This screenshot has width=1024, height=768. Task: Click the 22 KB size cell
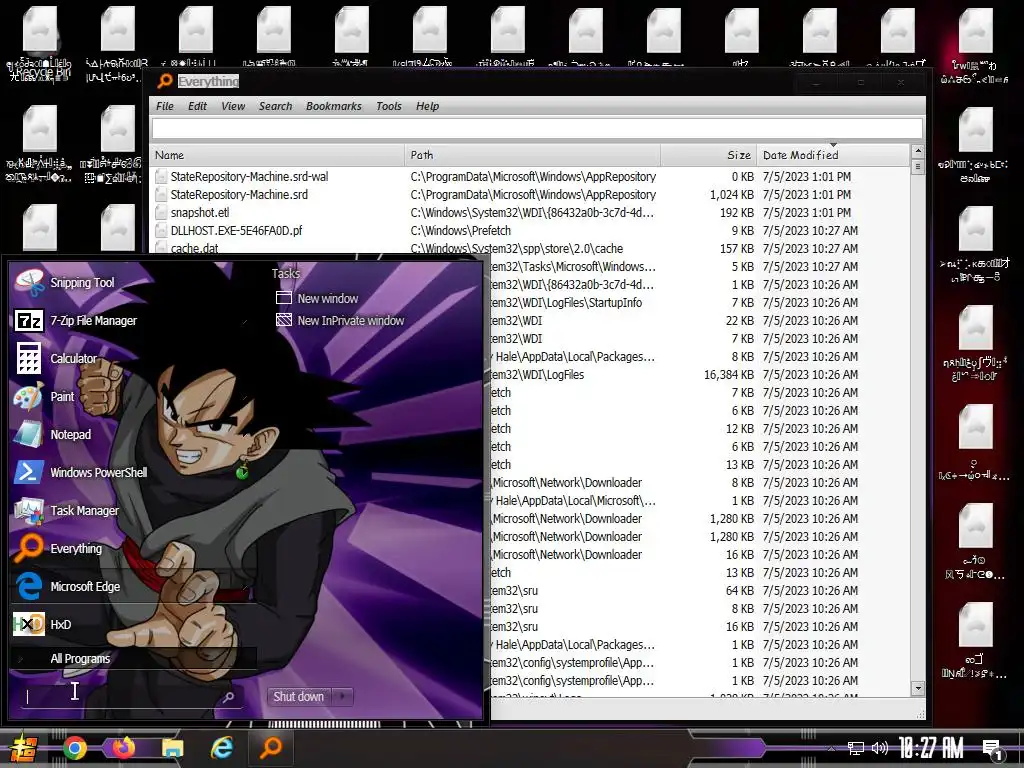tap(740, 321)
